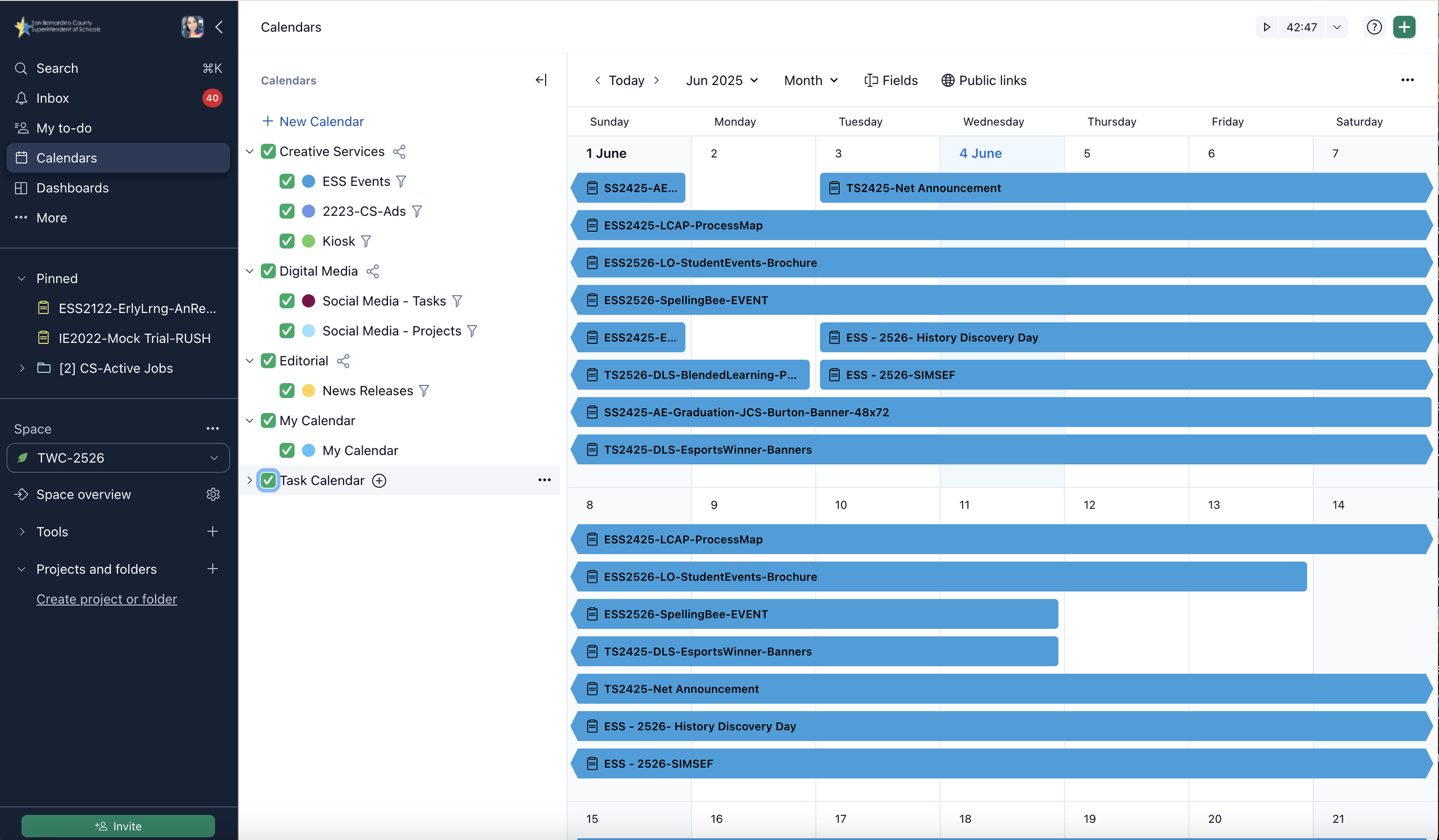Click filter icon next to News Releases
This screenshot has width=1439, height=840.
424,391
